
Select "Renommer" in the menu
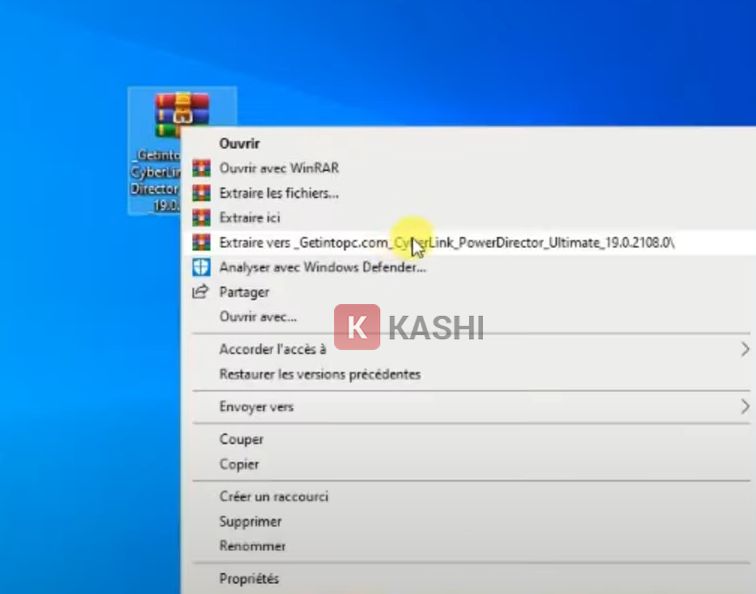pos(252,546)
